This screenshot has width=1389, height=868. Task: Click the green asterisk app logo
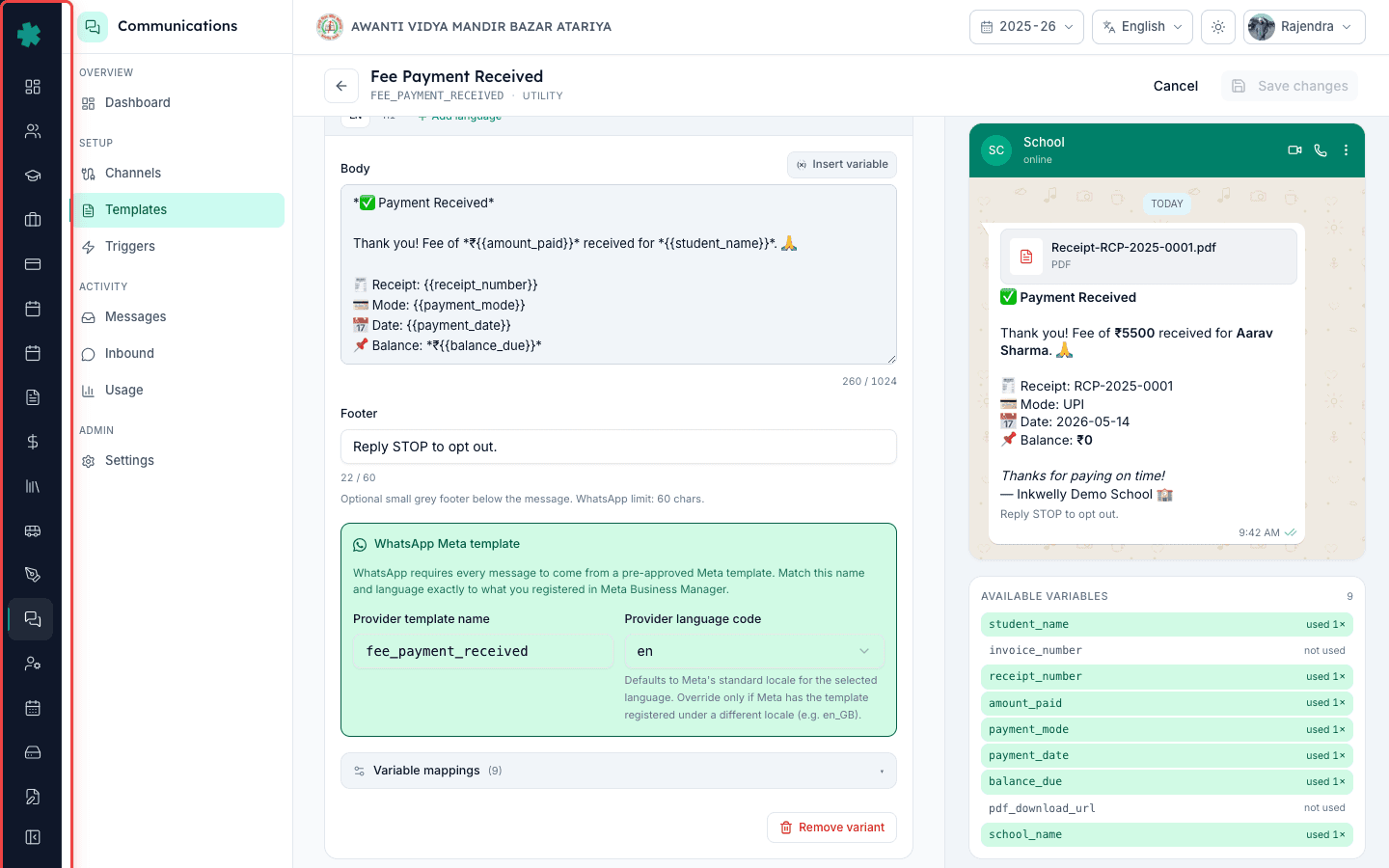pyautogui.click(x=30, y=35)
